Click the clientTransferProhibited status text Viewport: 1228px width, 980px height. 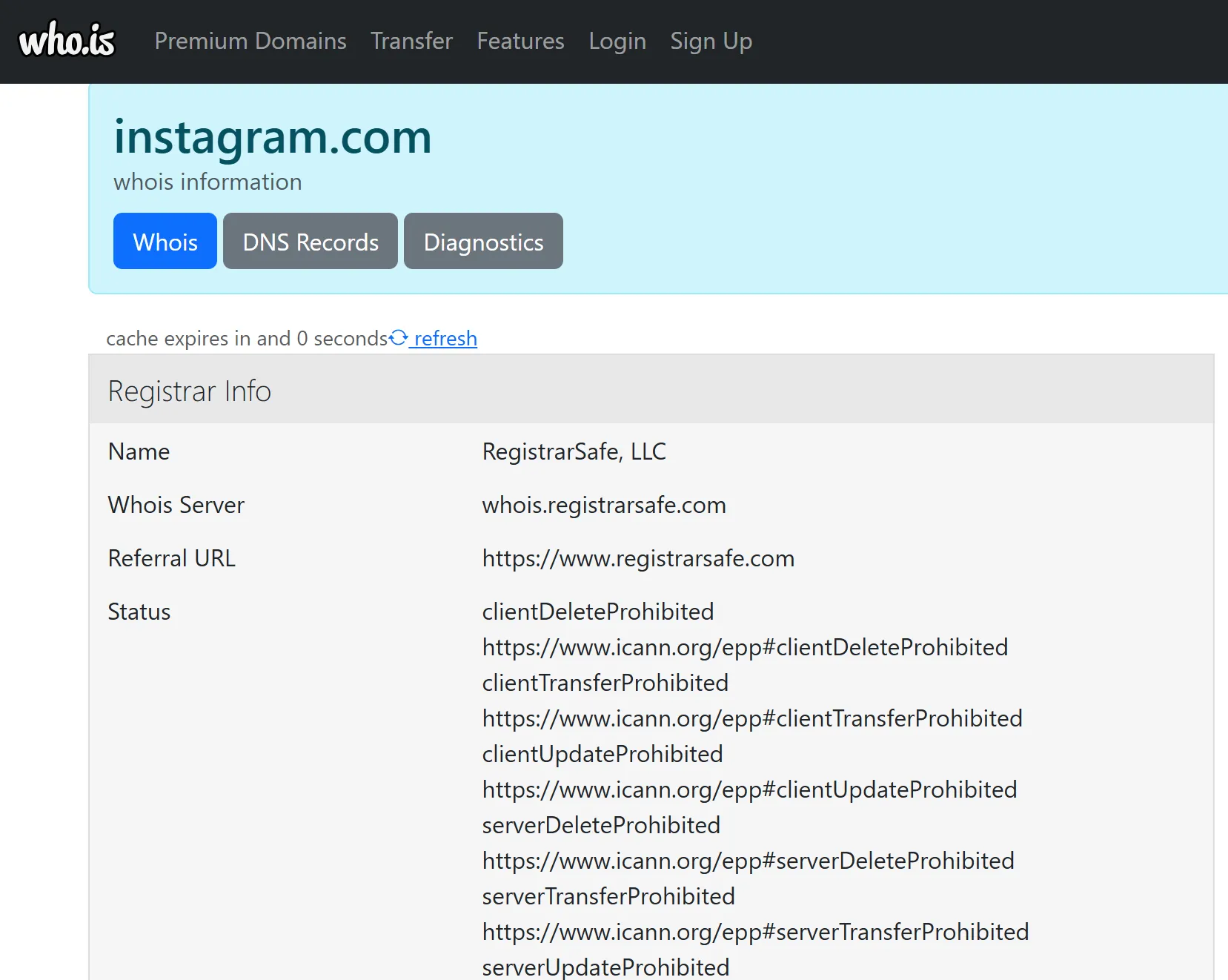[605, 683]
